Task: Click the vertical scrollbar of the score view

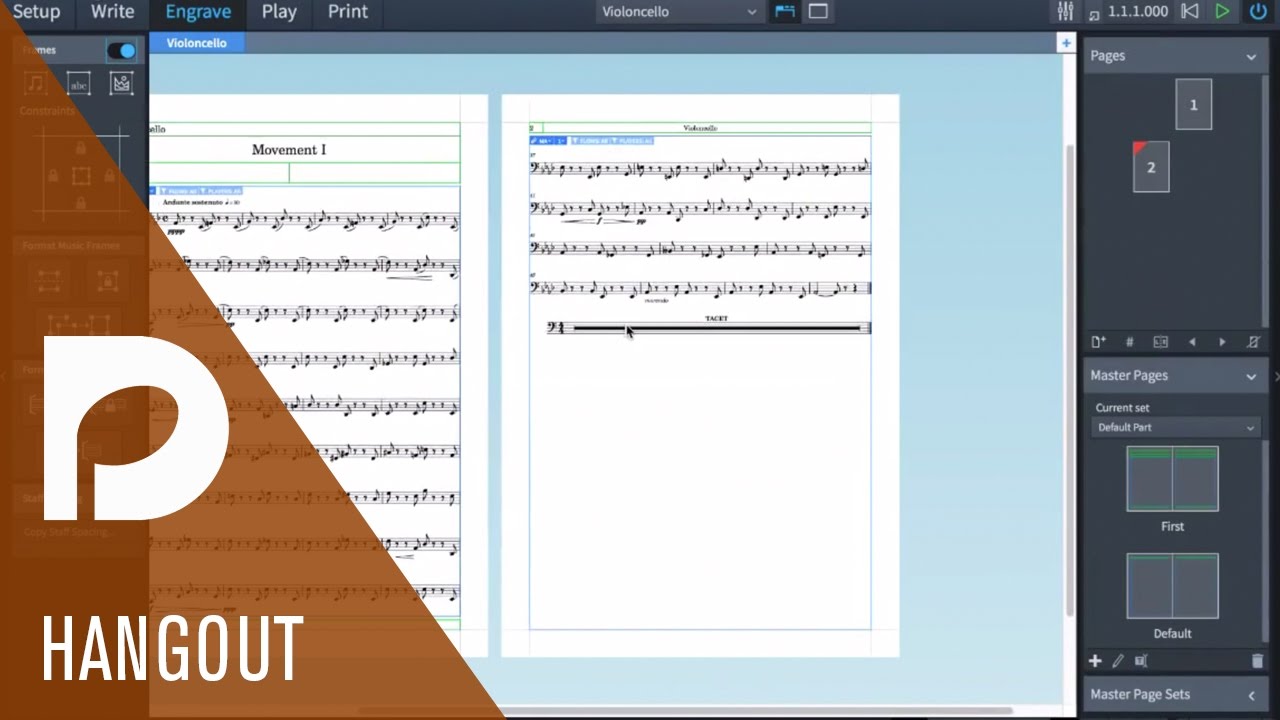Action: point(1069,380)
